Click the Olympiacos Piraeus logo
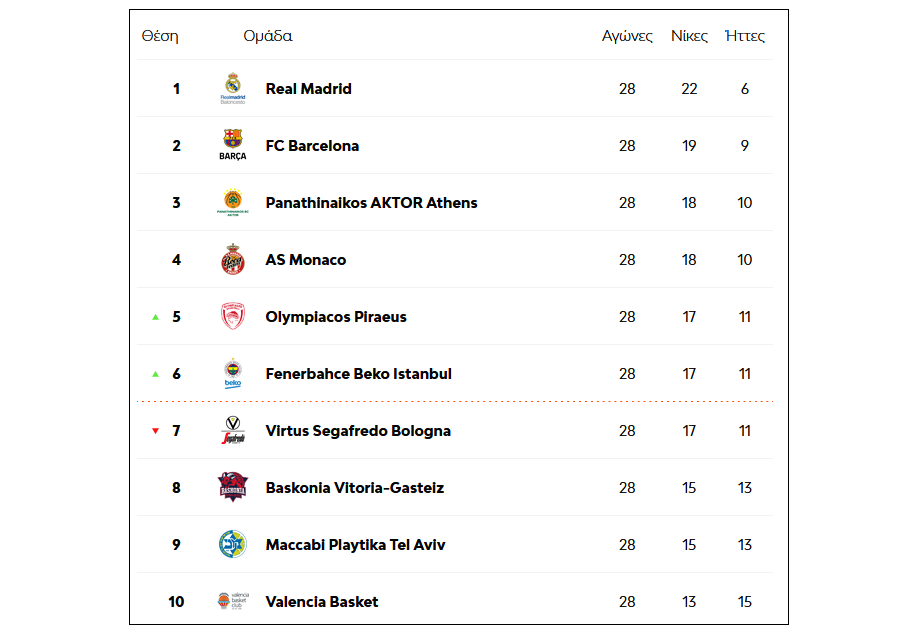Screen dimensions: 900x634 click(x=232, y=317)
